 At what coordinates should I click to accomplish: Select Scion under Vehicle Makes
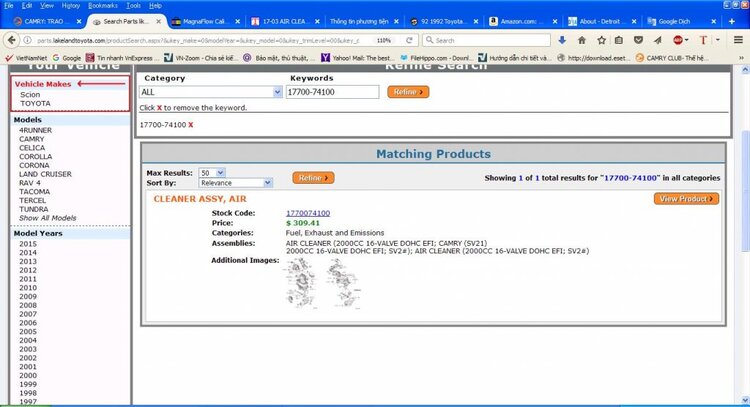point(30,95)
